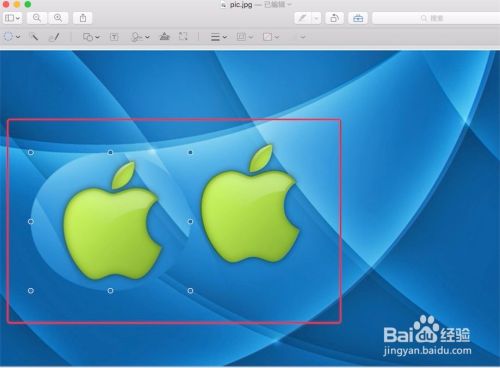This screenshot has width=500, height=368.
Task: Expand the title bar edited-status chevron
Action: [289, 4]
